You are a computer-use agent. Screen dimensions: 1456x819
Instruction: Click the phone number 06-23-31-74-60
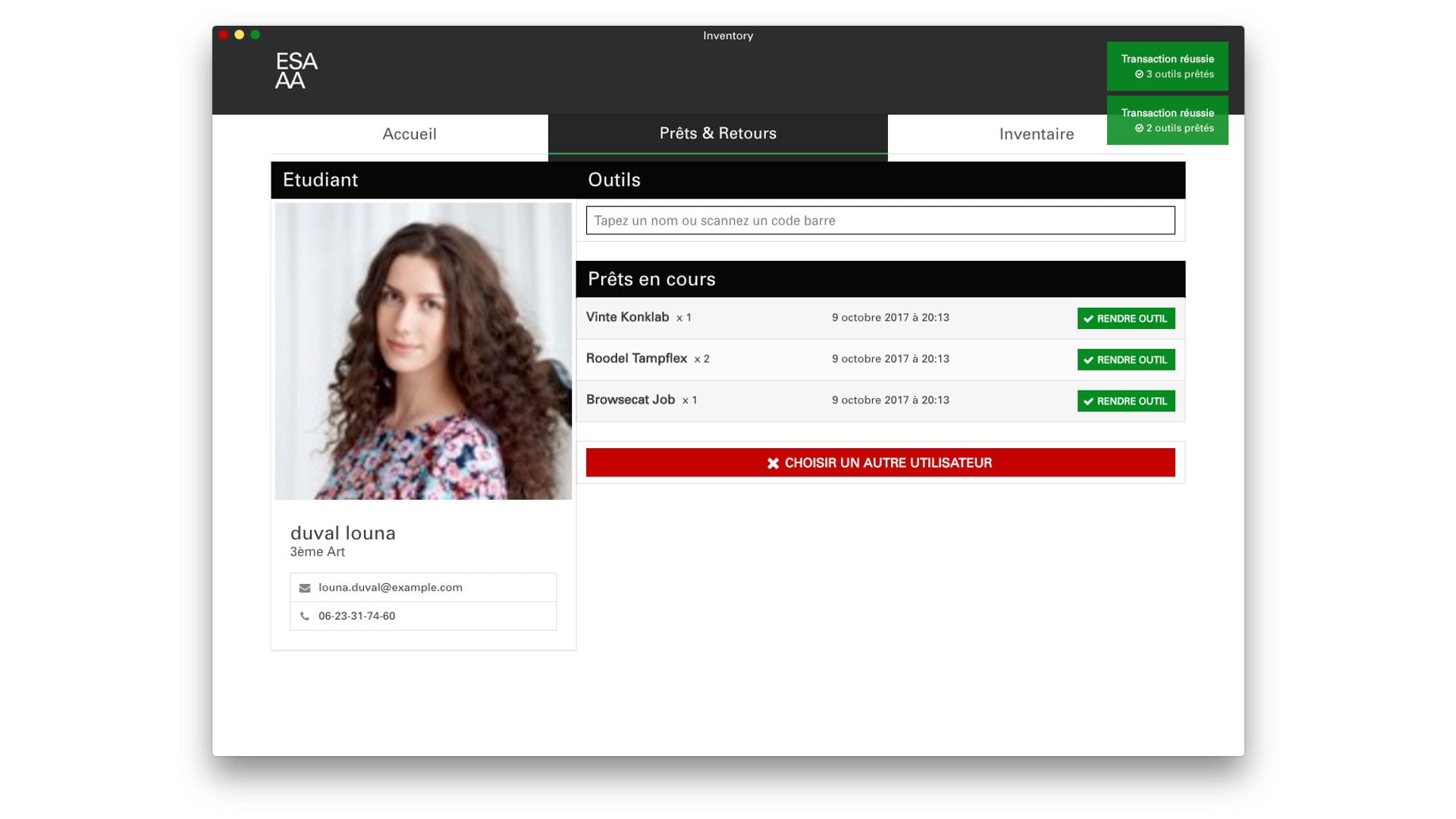point(356,617)
